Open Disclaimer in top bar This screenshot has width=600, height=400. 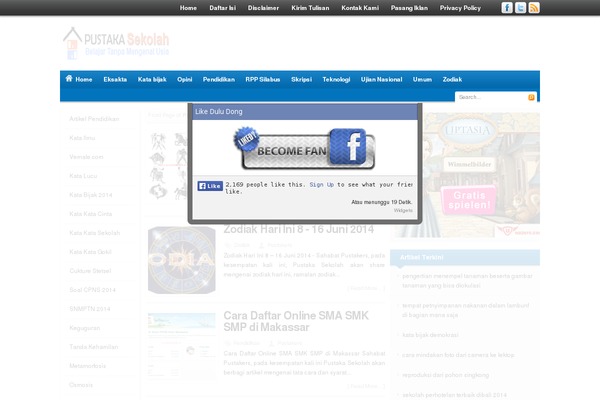263,8
